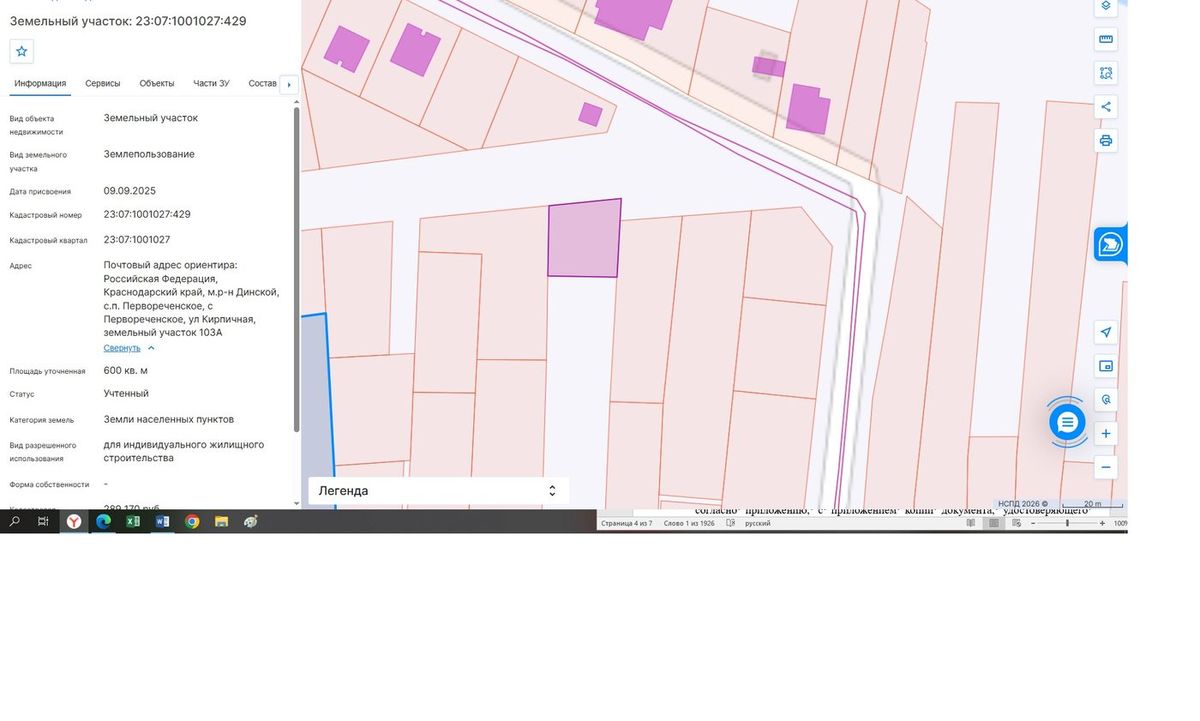The image size is (1200, 721).
Task: Switch Word to read mode view
Action: click(x=969, y=523)
